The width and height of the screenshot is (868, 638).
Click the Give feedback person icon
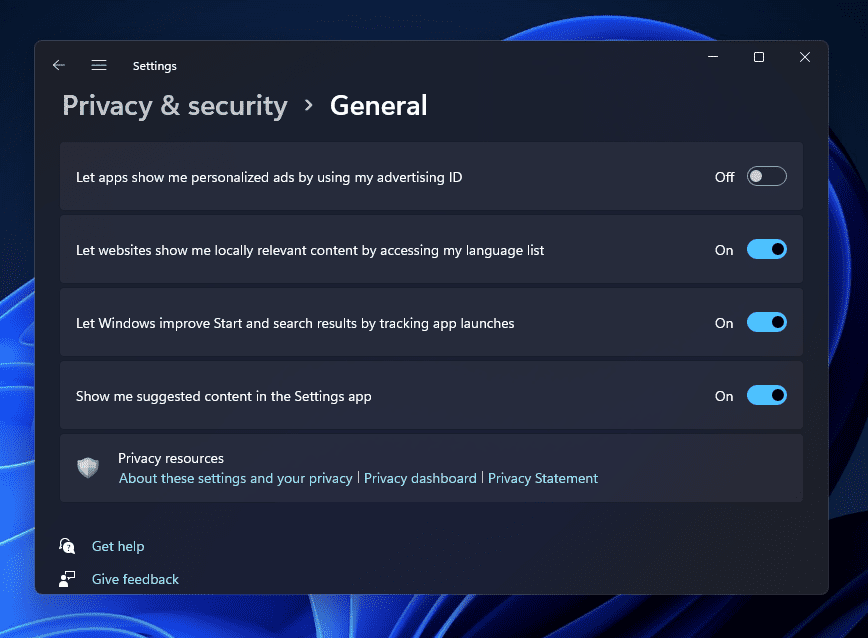[67, 579]
